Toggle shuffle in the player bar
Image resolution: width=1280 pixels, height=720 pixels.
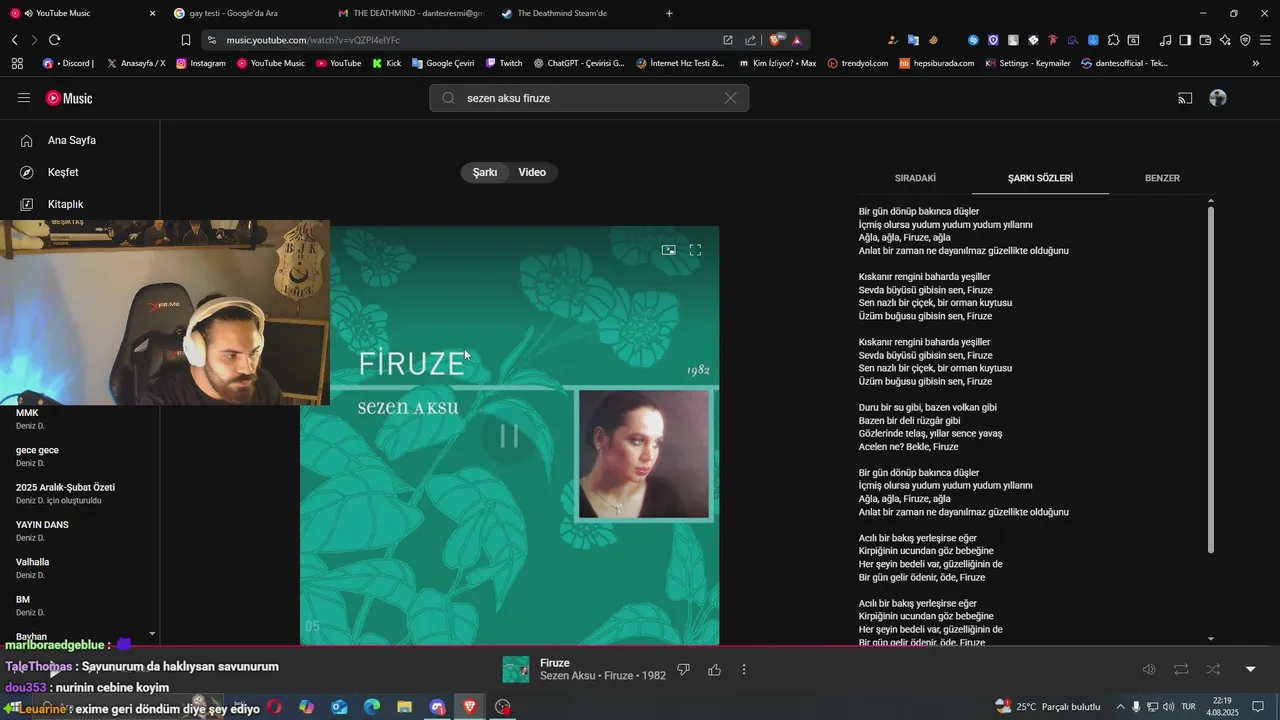tap(1213, 669)
